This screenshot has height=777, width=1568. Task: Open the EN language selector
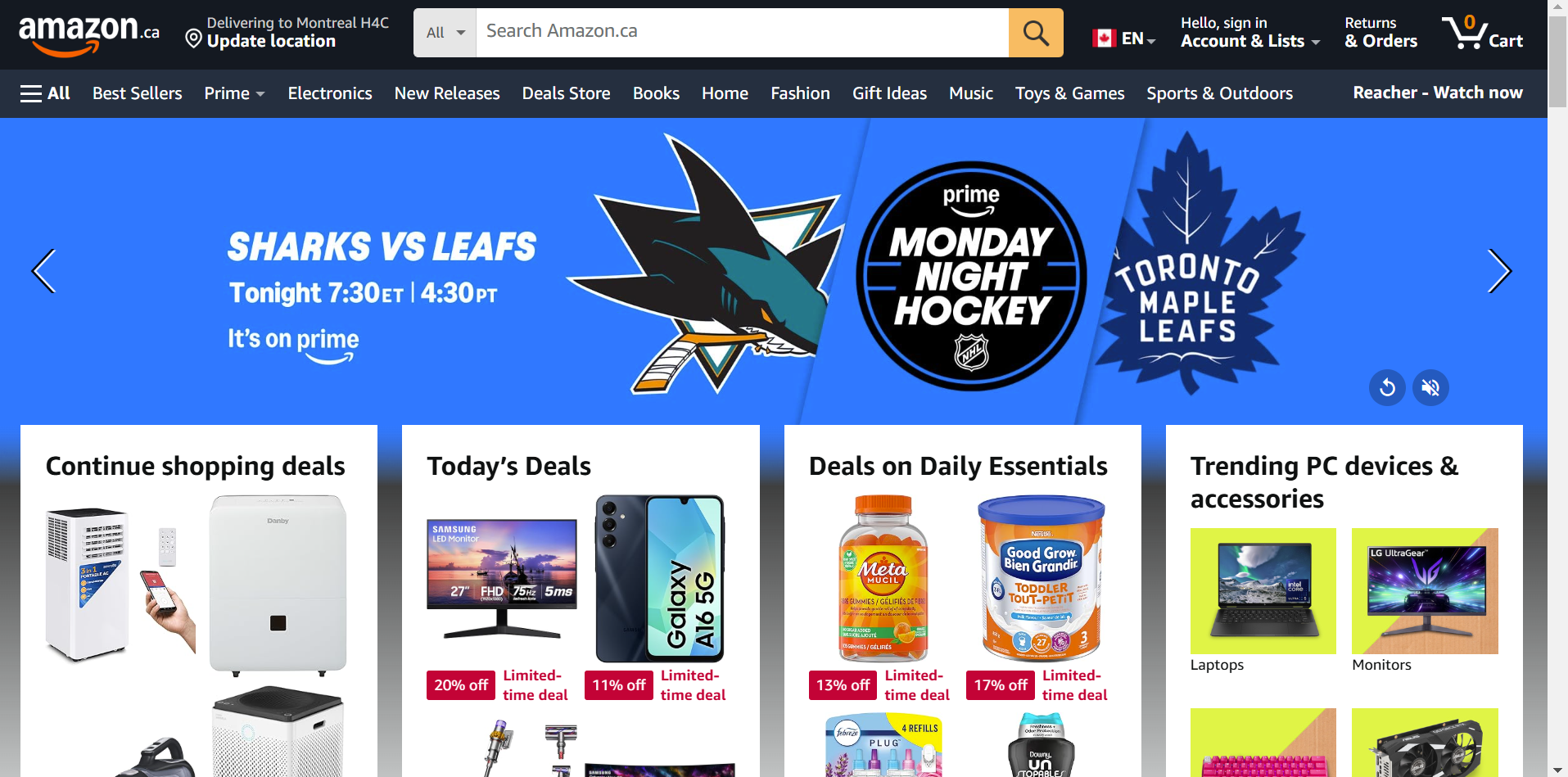click(1123, 38)
